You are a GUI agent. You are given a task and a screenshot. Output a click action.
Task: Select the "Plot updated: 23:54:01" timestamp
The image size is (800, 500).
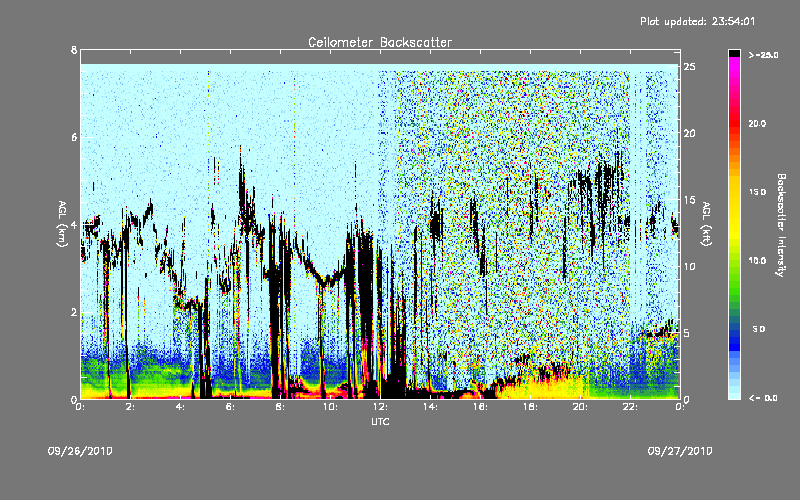tap(697, 21)
